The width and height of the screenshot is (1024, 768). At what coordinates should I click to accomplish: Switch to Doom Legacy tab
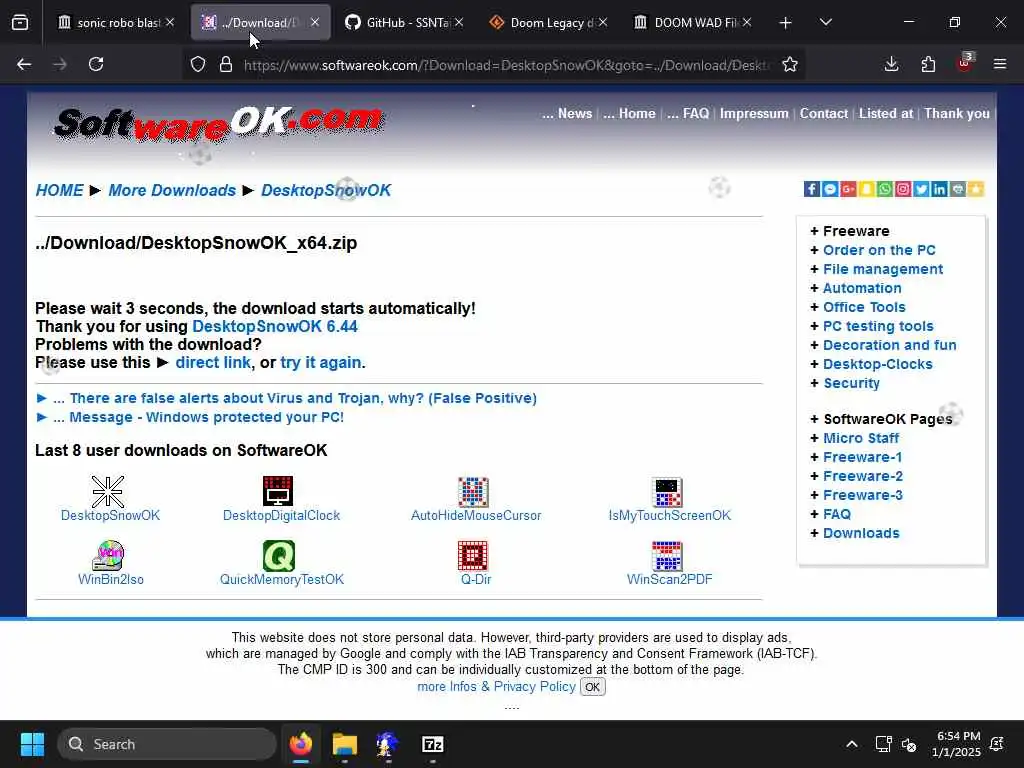coord(551,23)
